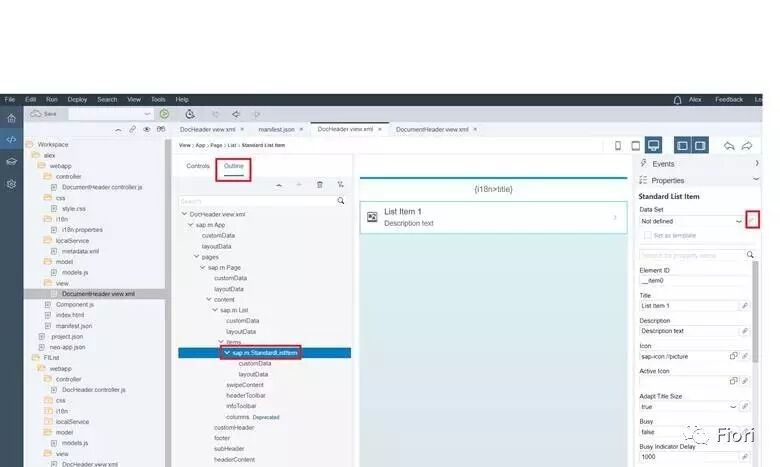Open the Tools menu

158,99
